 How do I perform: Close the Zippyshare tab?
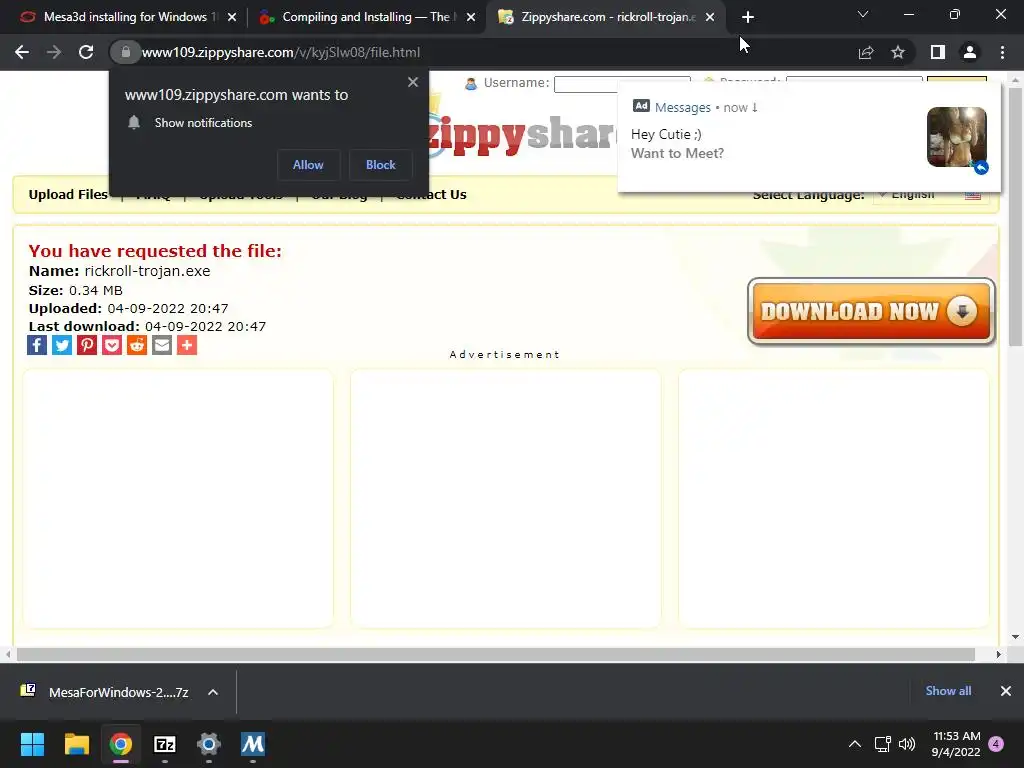click(x=710, y=17)
